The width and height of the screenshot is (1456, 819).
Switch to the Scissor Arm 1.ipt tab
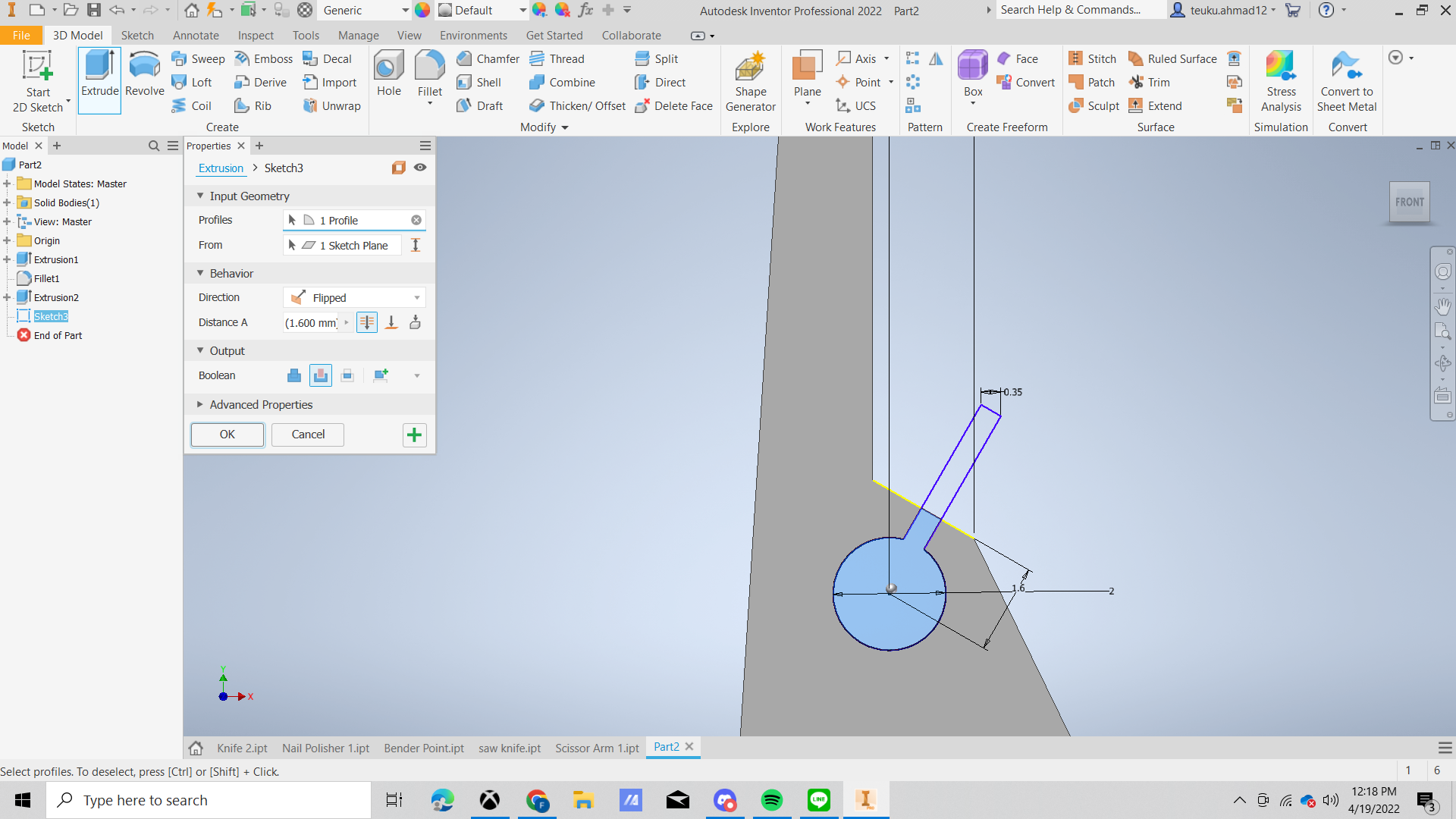(x=597, y=748)
